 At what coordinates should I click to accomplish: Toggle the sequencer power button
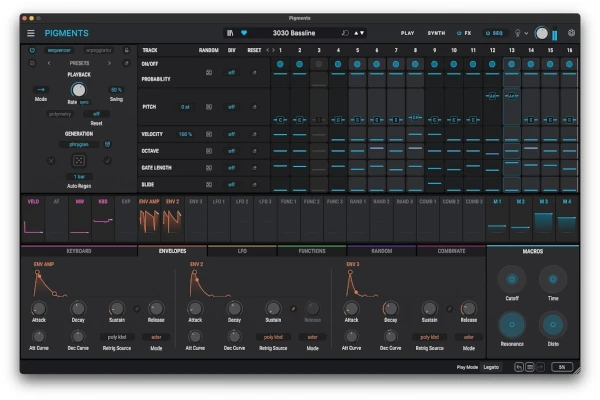coord(32,50)
